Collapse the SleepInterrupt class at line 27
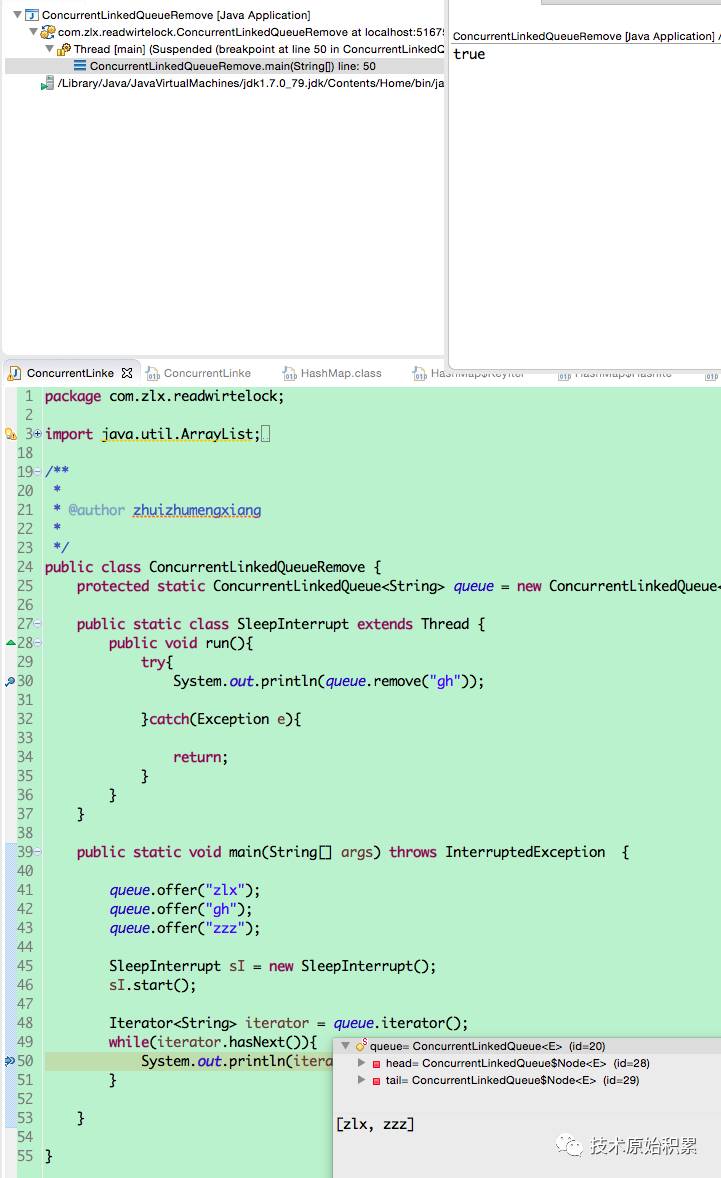Image resolution: width=721 pixels, height=1178 pixels. [38, 624]
